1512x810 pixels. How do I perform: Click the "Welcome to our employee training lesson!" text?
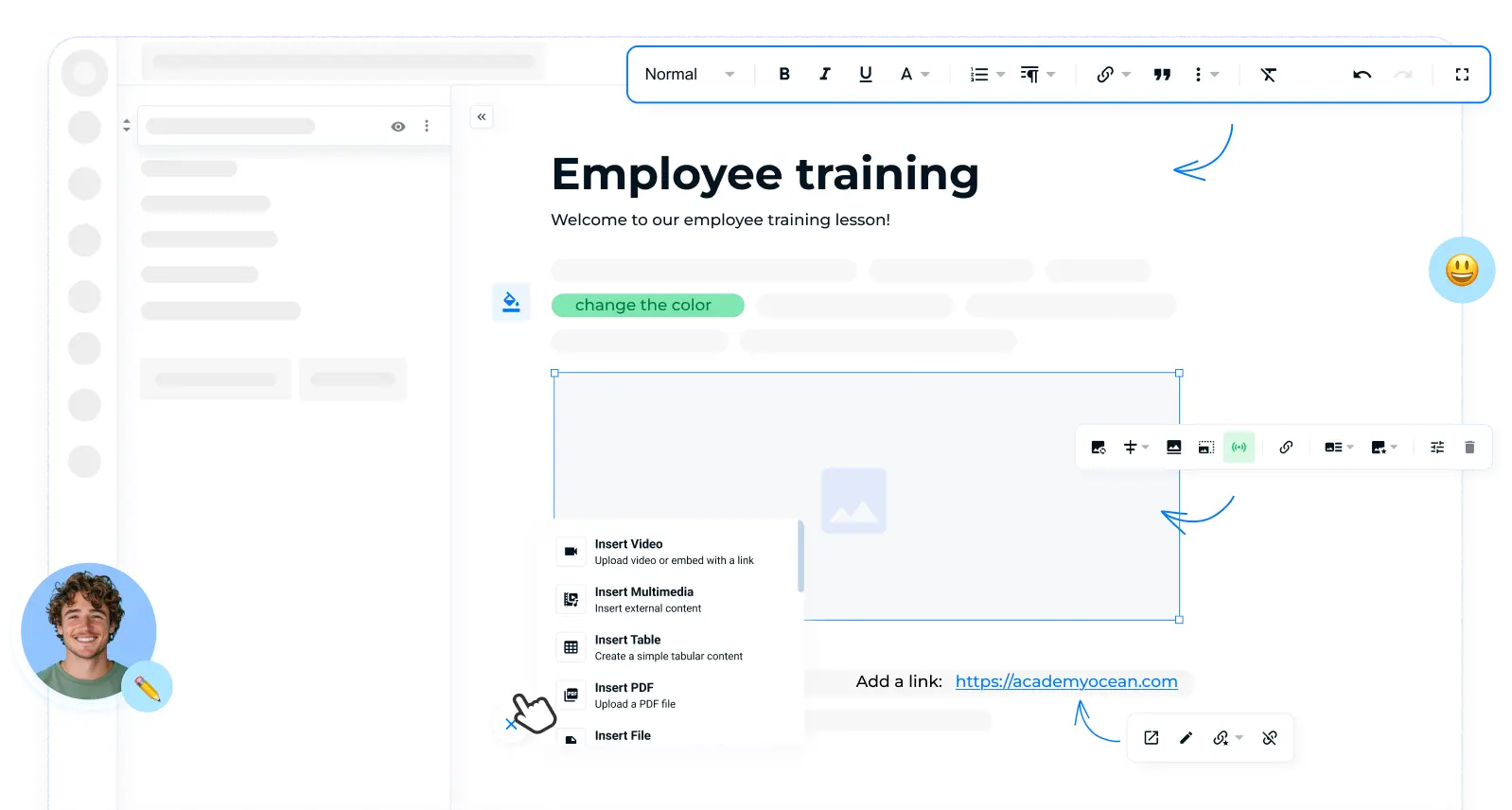(720, 220)
